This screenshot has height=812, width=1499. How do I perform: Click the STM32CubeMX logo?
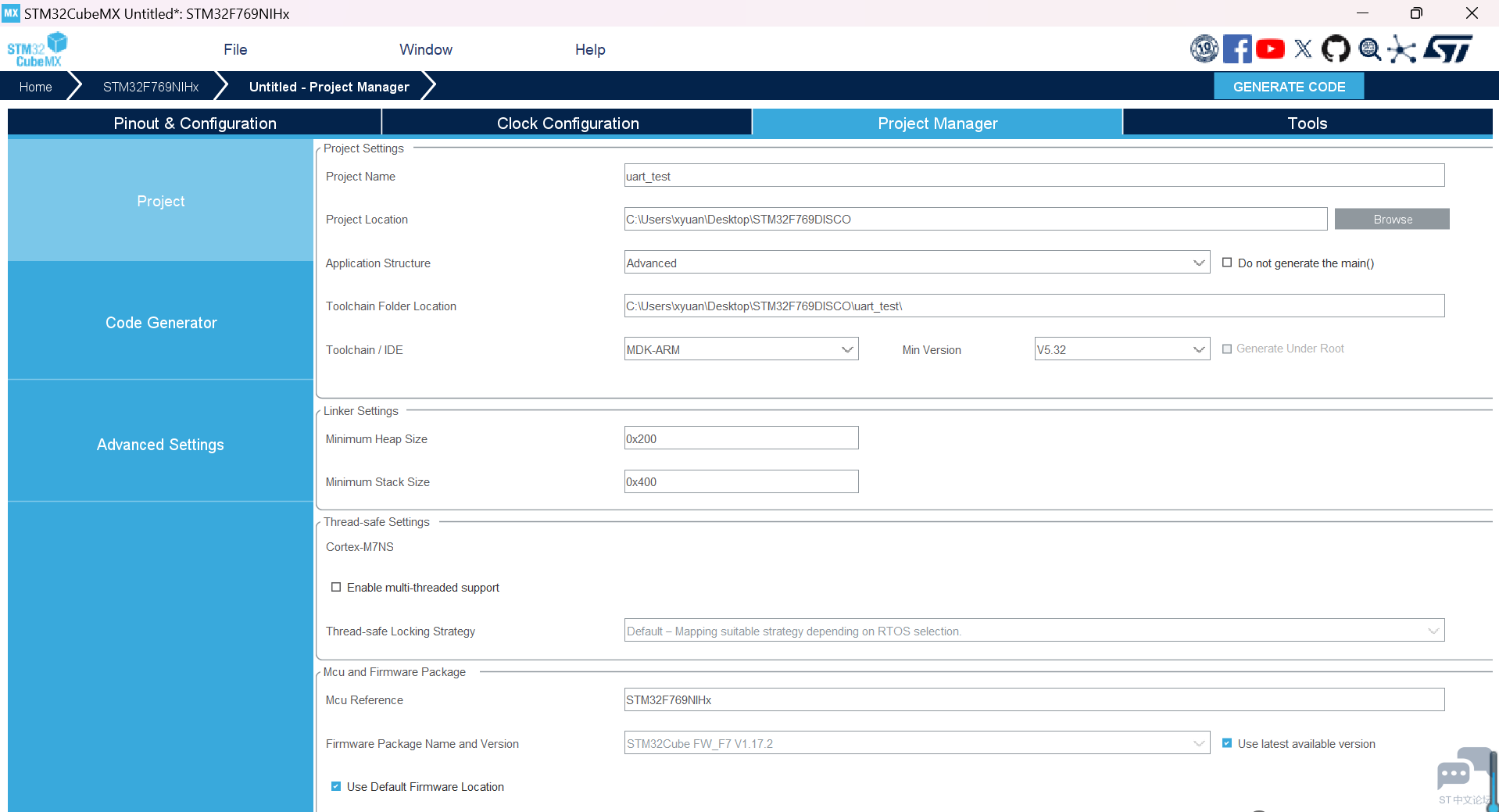37,49
